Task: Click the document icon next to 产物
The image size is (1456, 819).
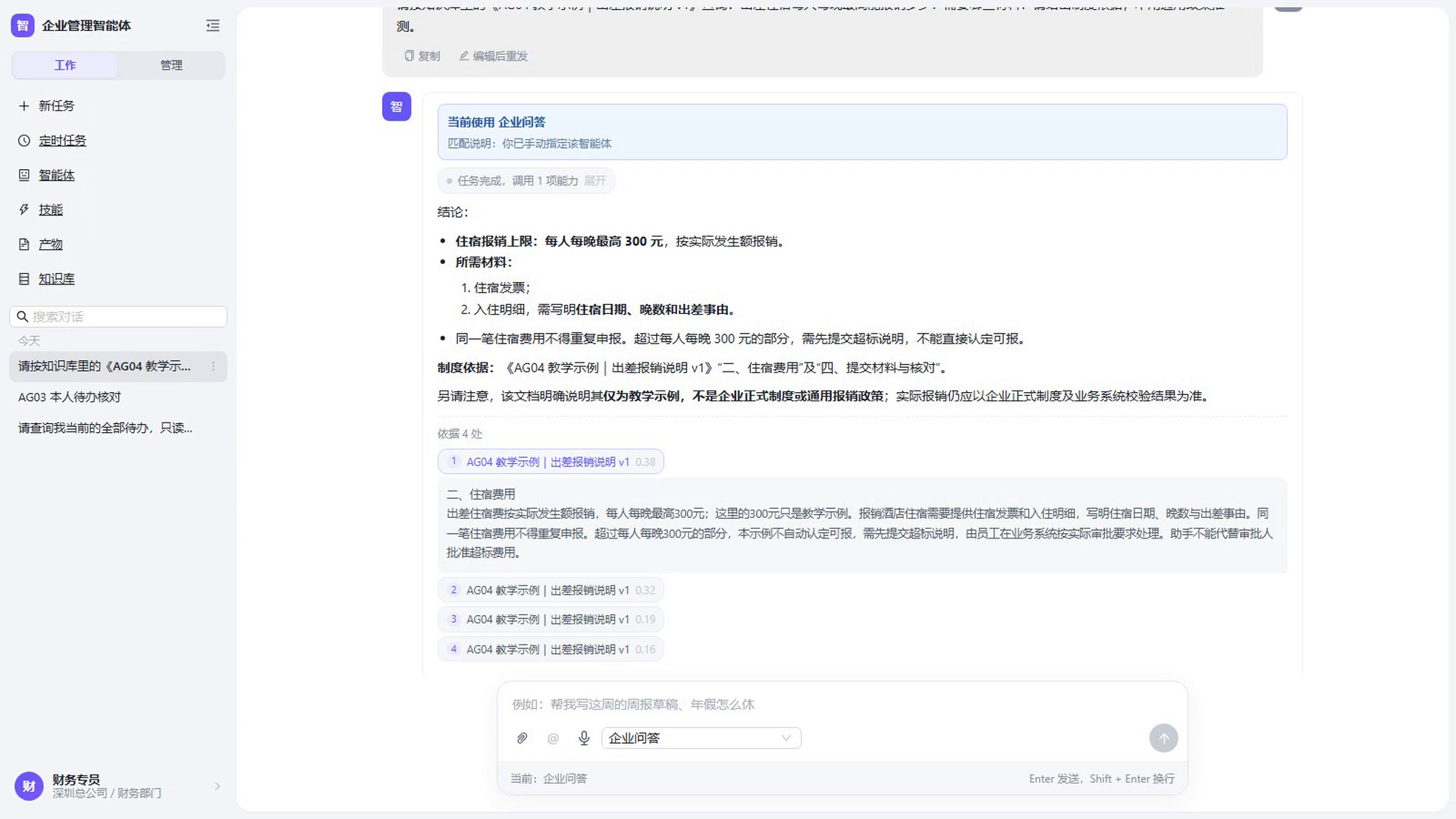Action: tap(24, 244)
